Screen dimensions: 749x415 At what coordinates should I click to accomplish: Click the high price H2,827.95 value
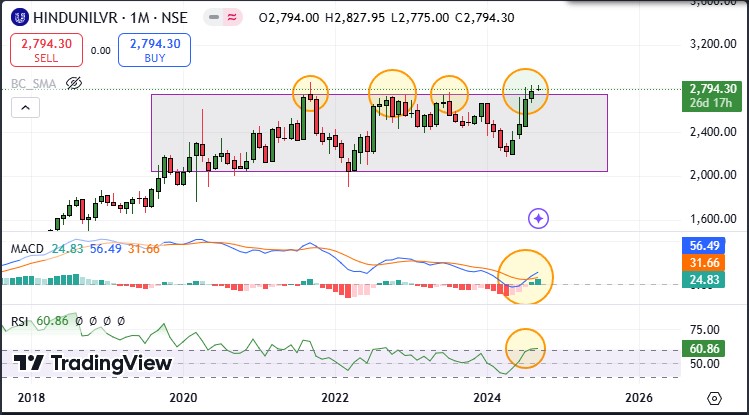(x=355, y=18)
